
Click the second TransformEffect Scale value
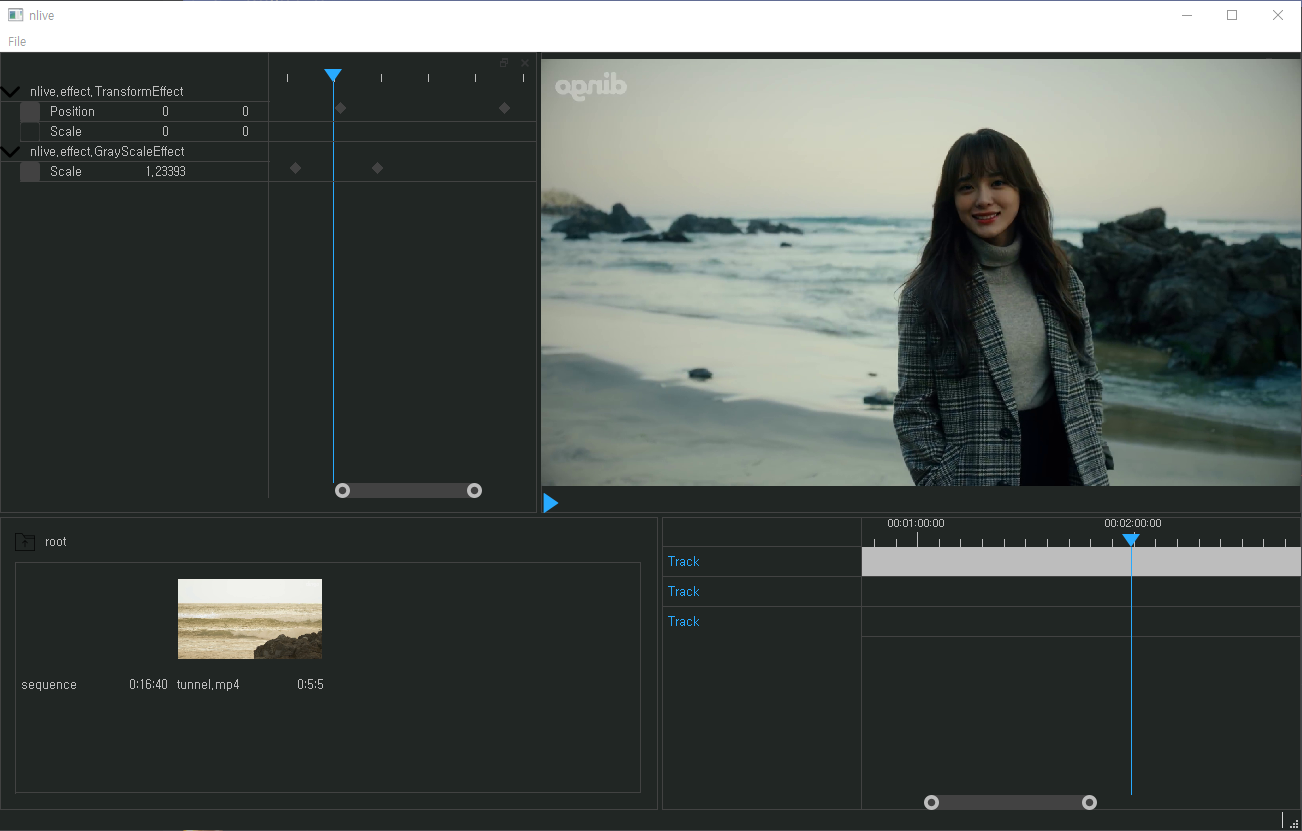click(245, 131)
